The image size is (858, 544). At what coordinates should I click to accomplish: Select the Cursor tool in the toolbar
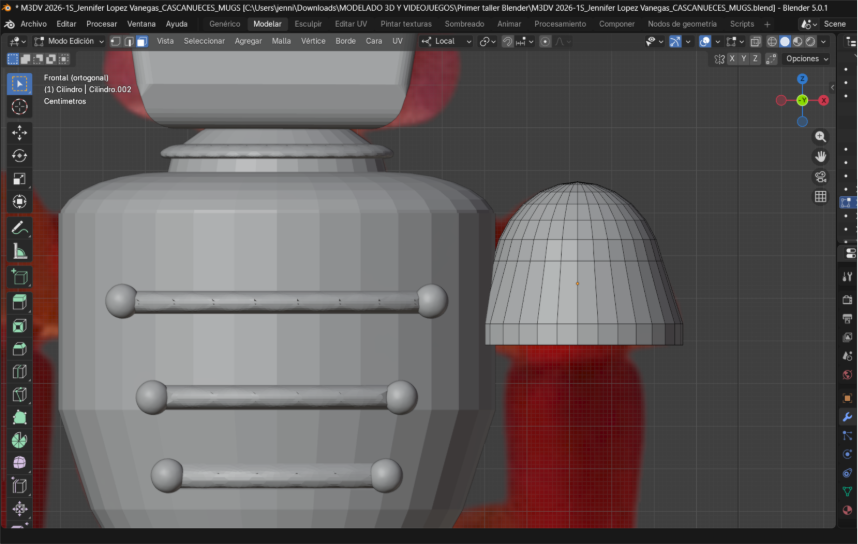19,107
